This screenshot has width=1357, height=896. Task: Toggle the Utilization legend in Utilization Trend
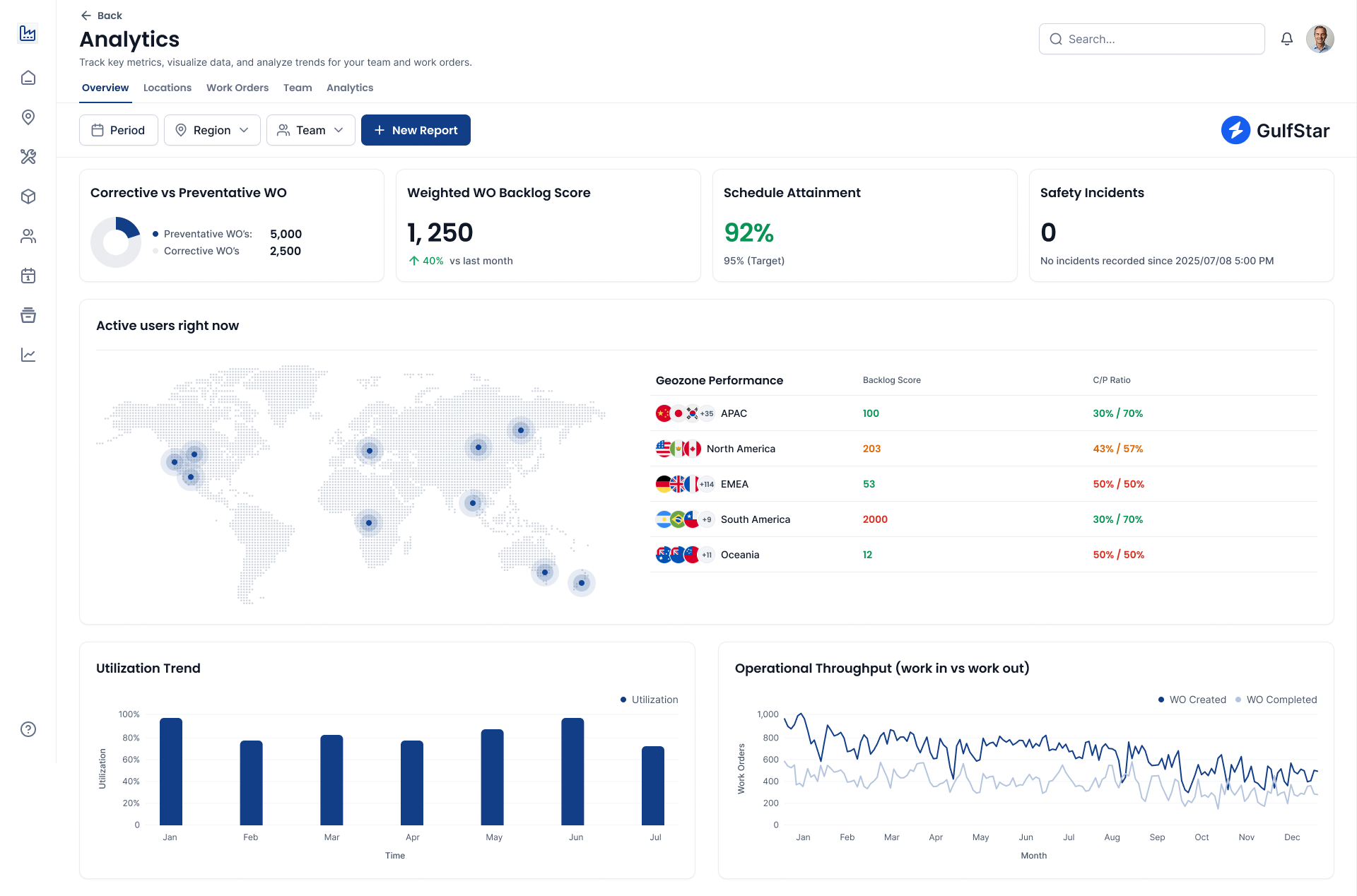pos(648,700)
